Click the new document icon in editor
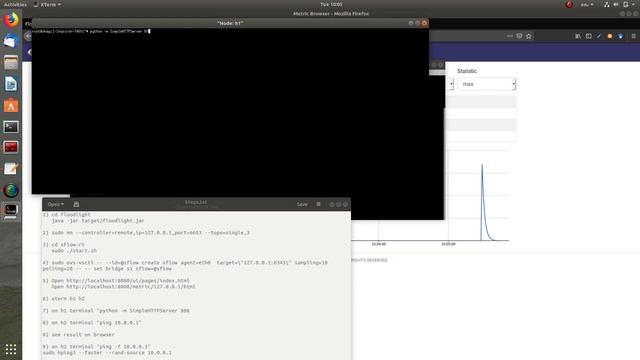Viewport: 640px width, 360px height. [x=76, y=204]
